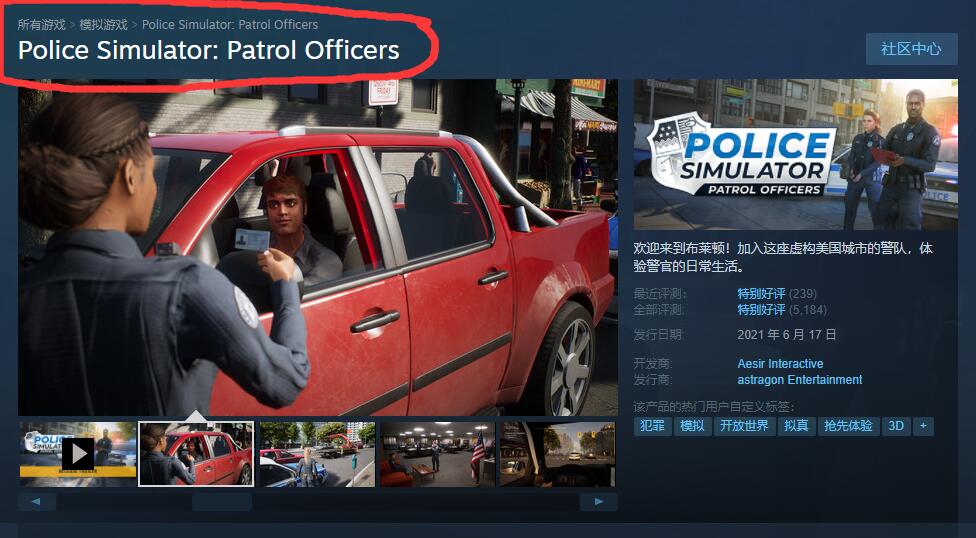Add a tag with the plus button
This screenshot has width=976, height=538.
tap(923, 426)
